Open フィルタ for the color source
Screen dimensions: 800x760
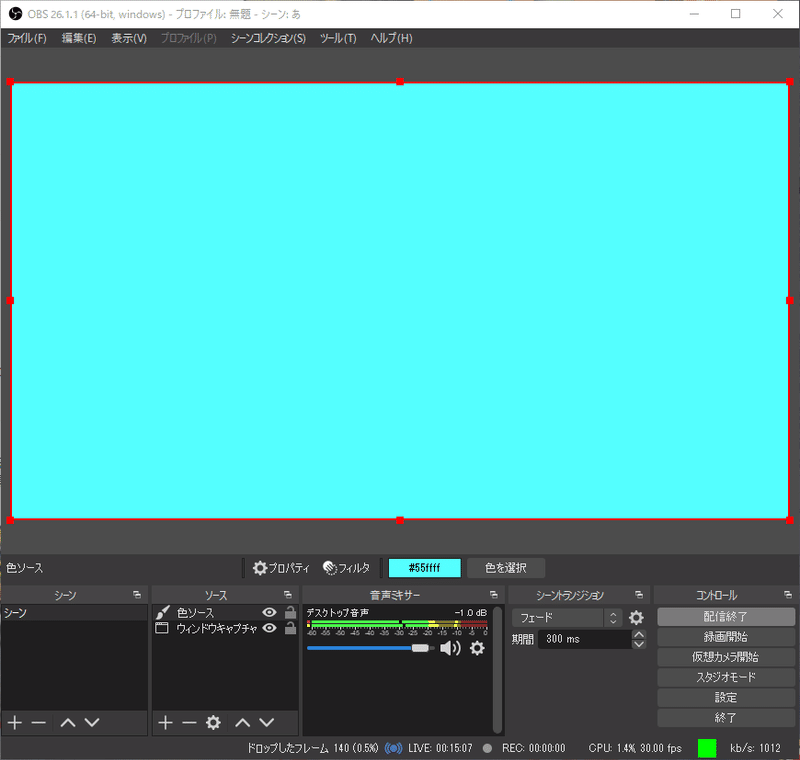pos(346,568)
